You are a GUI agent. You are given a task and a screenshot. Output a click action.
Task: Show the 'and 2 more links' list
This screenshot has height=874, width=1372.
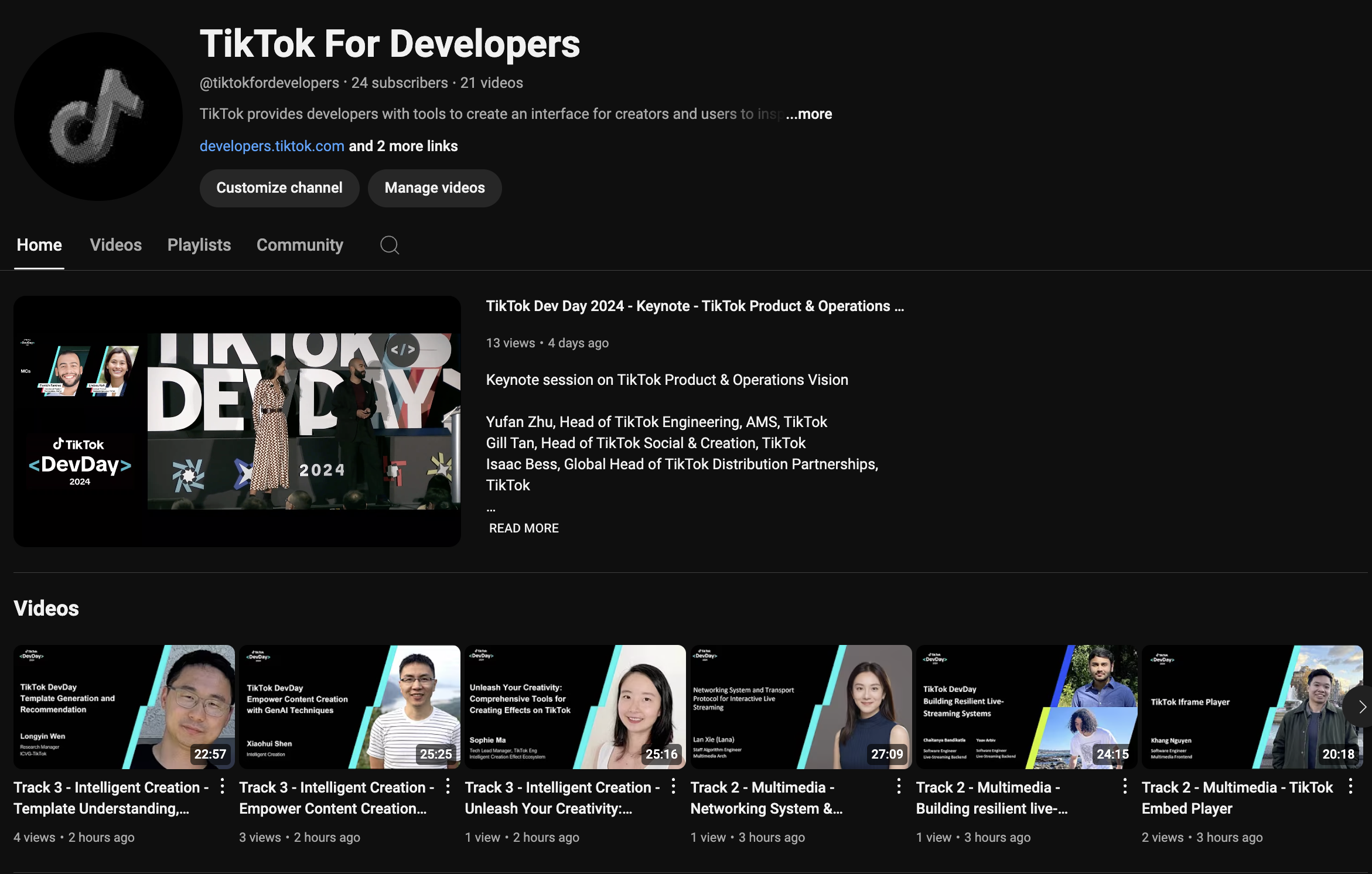(403, 146)
